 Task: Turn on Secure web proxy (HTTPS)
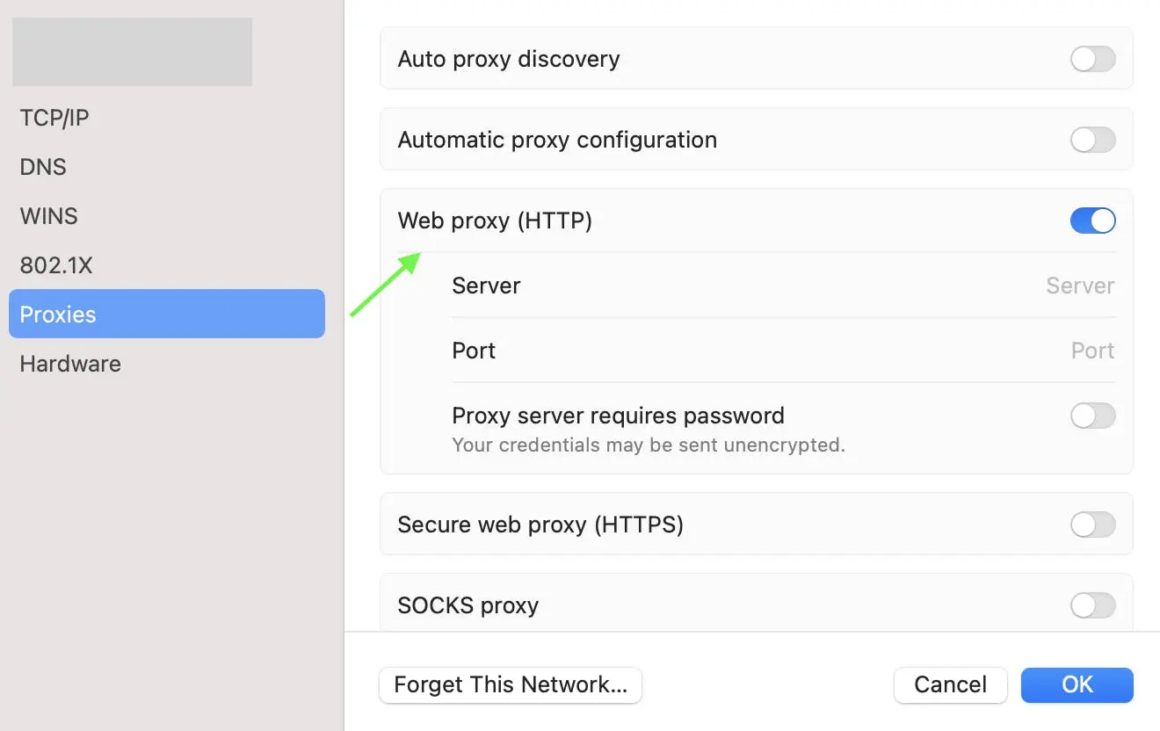pos(1092,524)
